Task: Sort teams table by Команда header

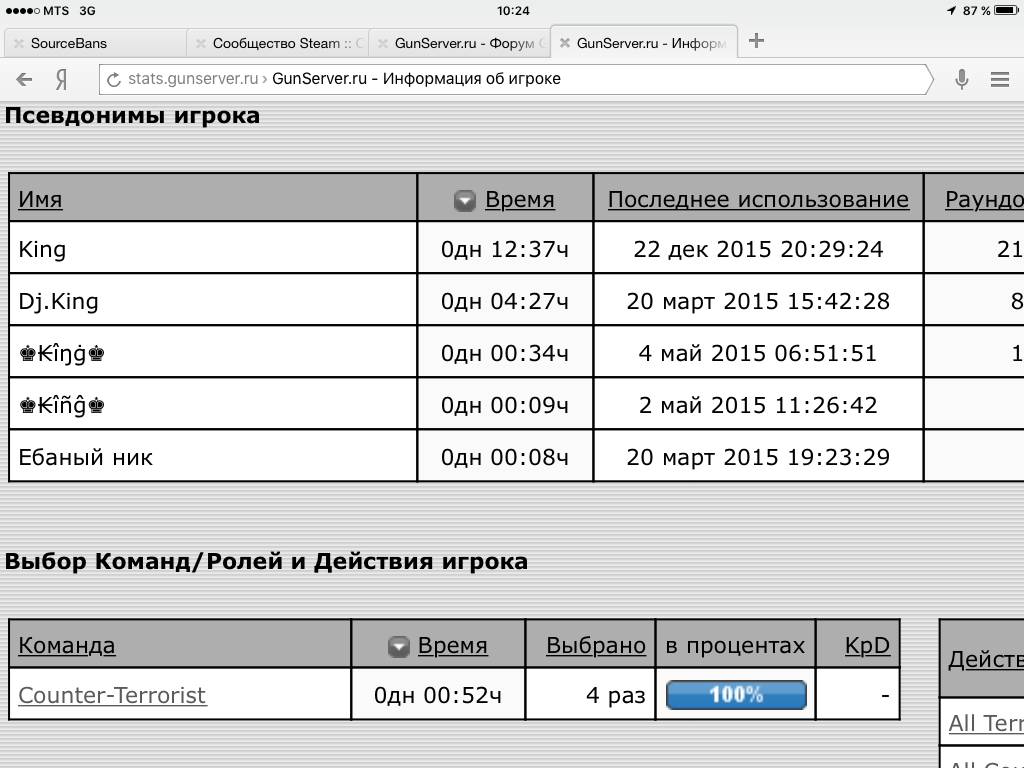Action: pyautogui.click(x=67, y=646)
